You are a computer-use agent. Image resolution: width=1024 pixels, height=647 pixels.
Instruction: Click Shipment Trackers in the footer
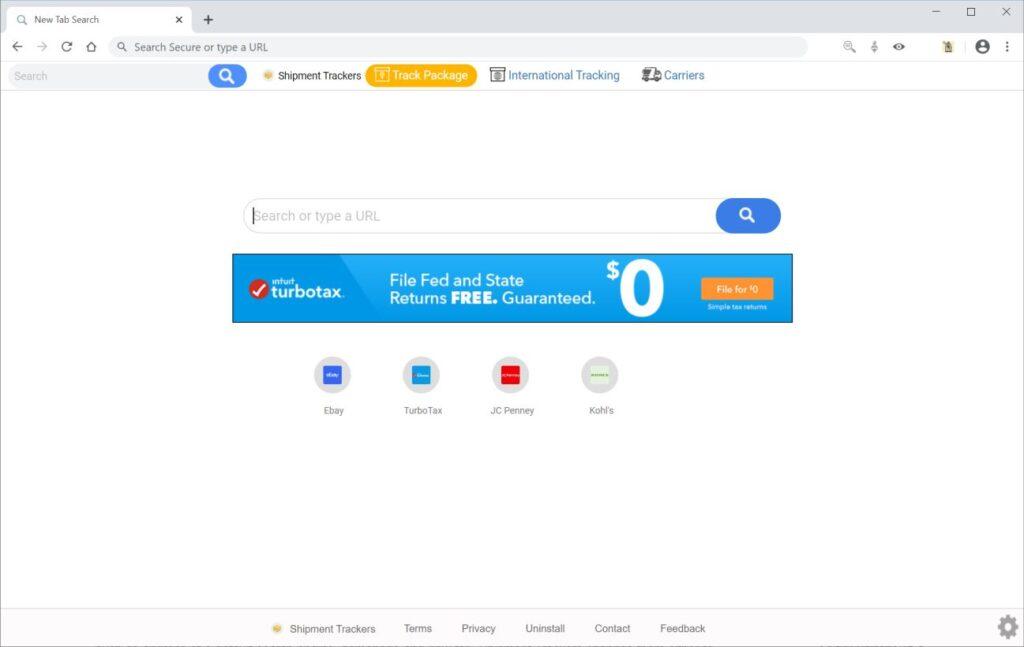coord(324,629)
